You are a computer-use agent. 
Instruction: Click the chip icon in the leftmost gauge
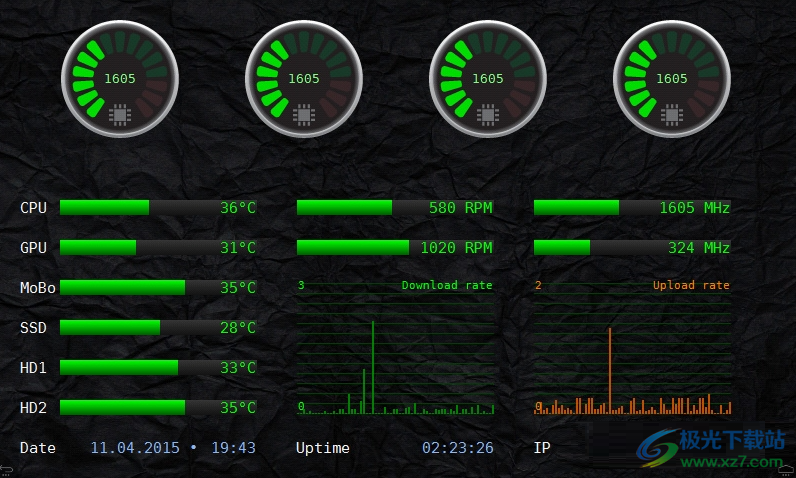coord(120,115)
